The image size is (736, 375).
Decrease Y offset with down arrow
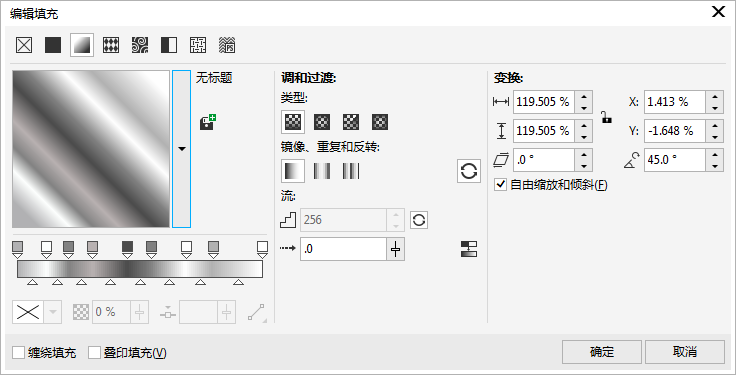point(714,137)
